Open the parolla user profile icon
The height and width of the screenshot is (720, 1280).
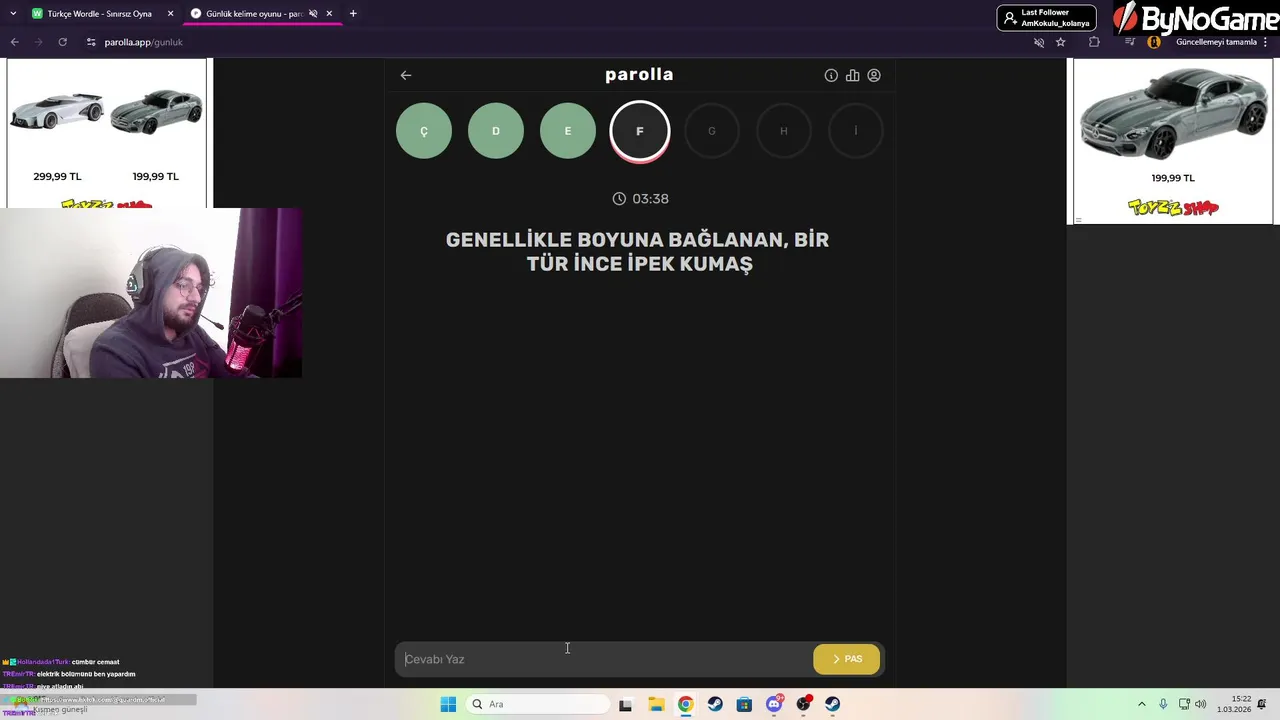874,75
